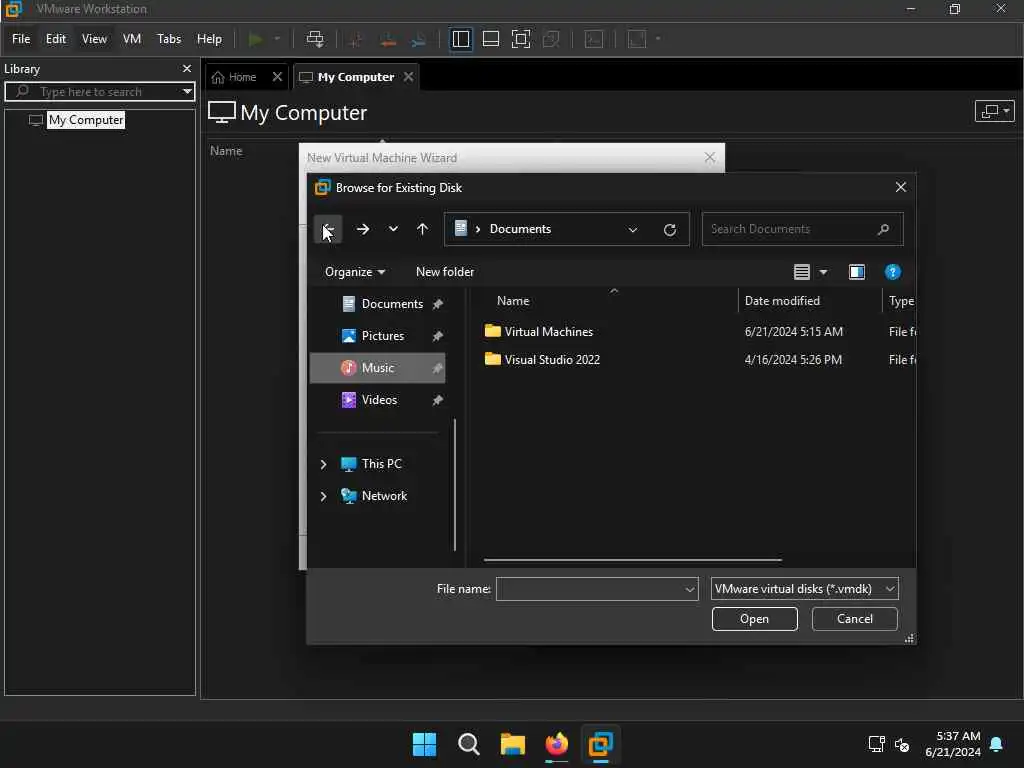Select Videos in quick access list
The width and height of the screenshot is (1024, 768).
click(x=377, y=400)
